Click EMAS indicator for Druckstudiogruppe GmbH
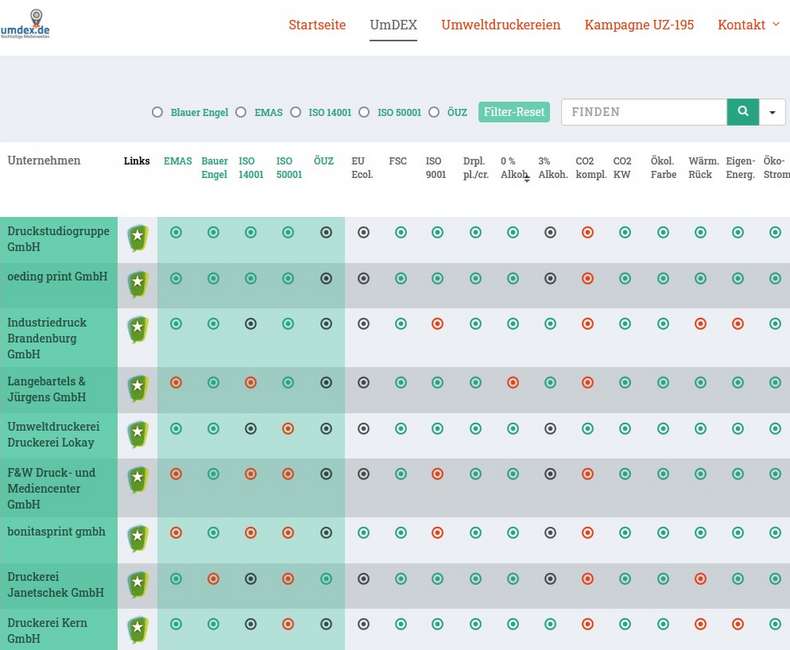 tap(176, 232)
